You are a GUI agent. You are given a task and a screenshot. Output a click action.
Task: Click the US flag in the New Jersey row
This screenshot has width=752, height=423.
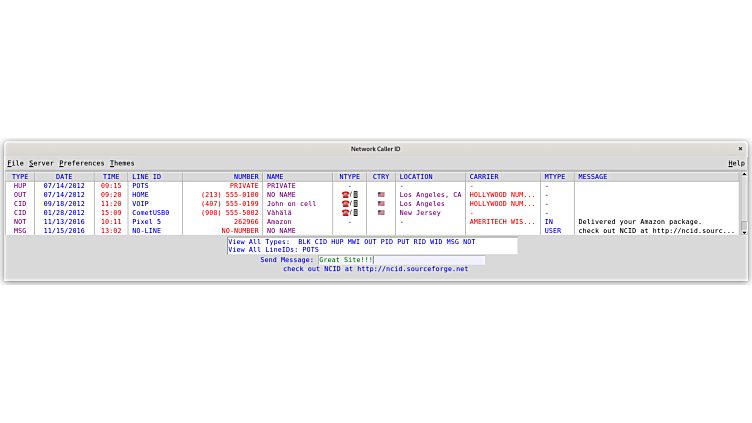[381, 213]
